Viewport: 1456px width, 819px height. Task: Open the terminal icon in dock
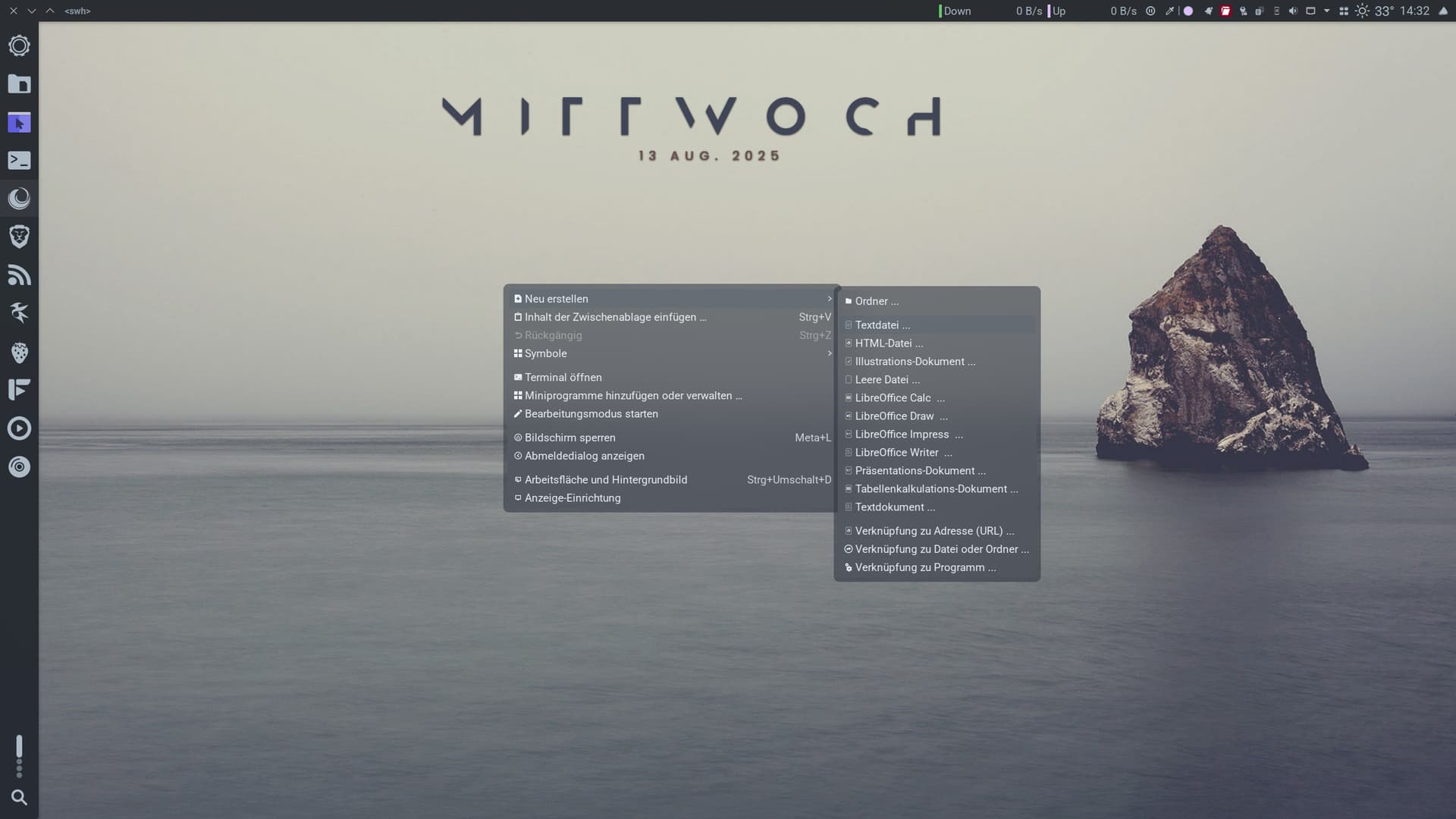coord(19,161)
